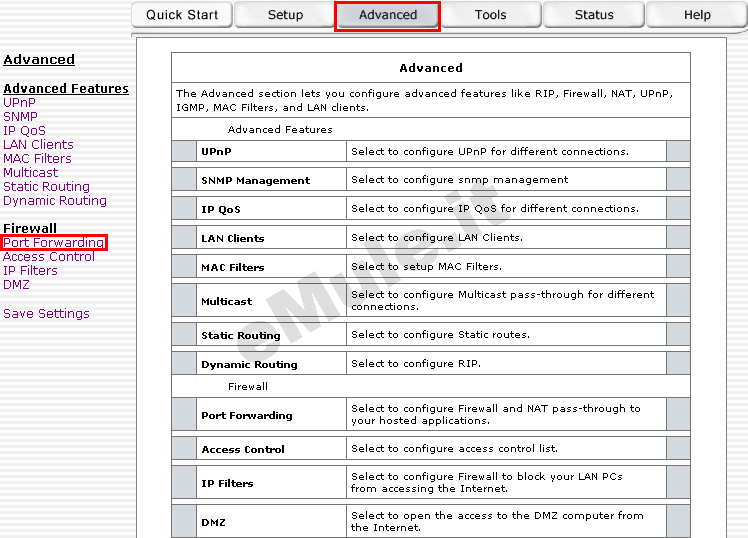
Task: Go to the Status tab
Action: click(x=594, y=15)
